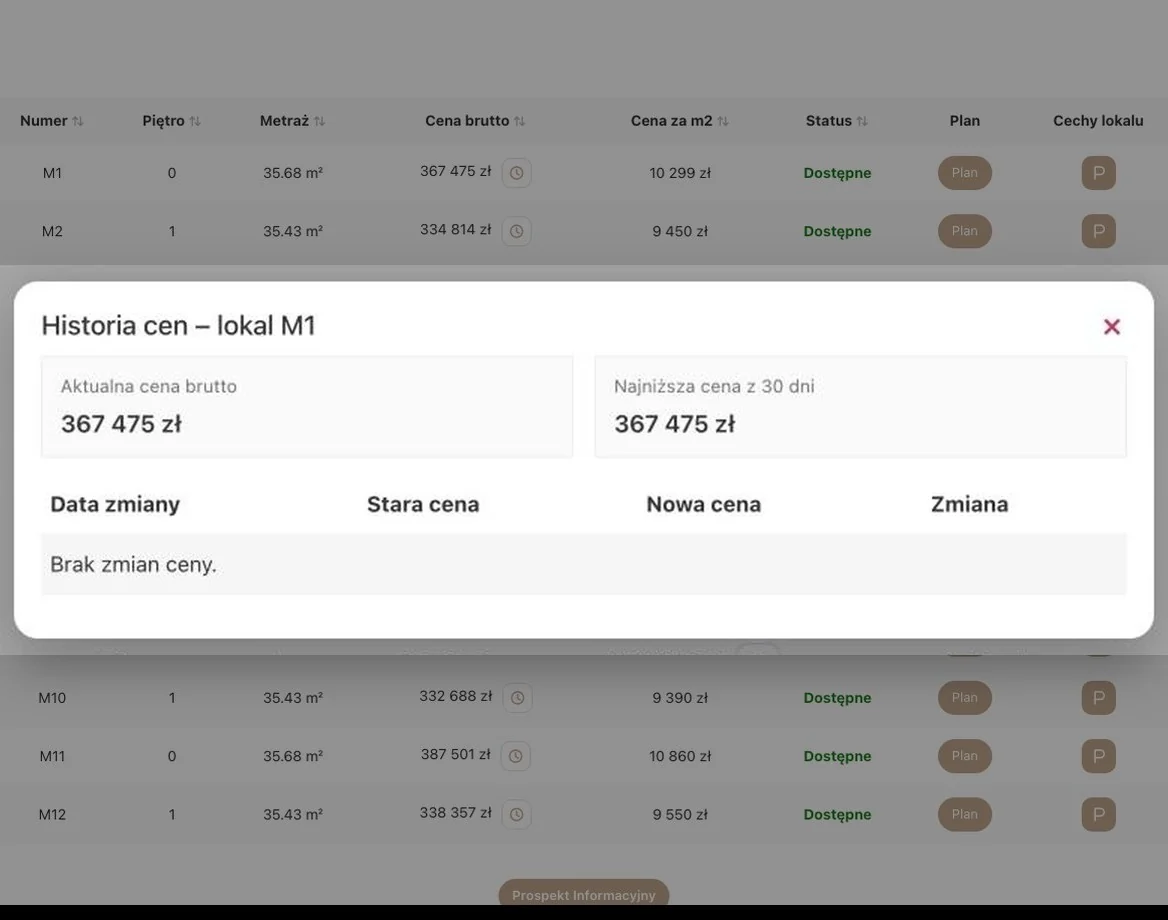1168x920 pixels.
Task: Click the 'Zmiana' column header
Action: (969, 504)
